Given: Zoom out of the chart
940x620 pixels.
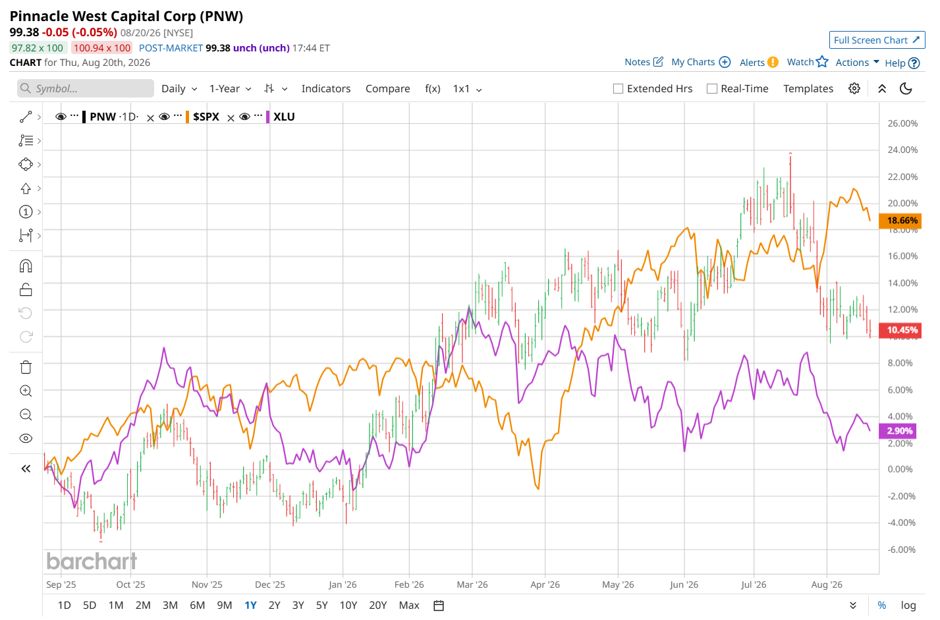Looking at the screenshot, I should [x=26, y=414].
